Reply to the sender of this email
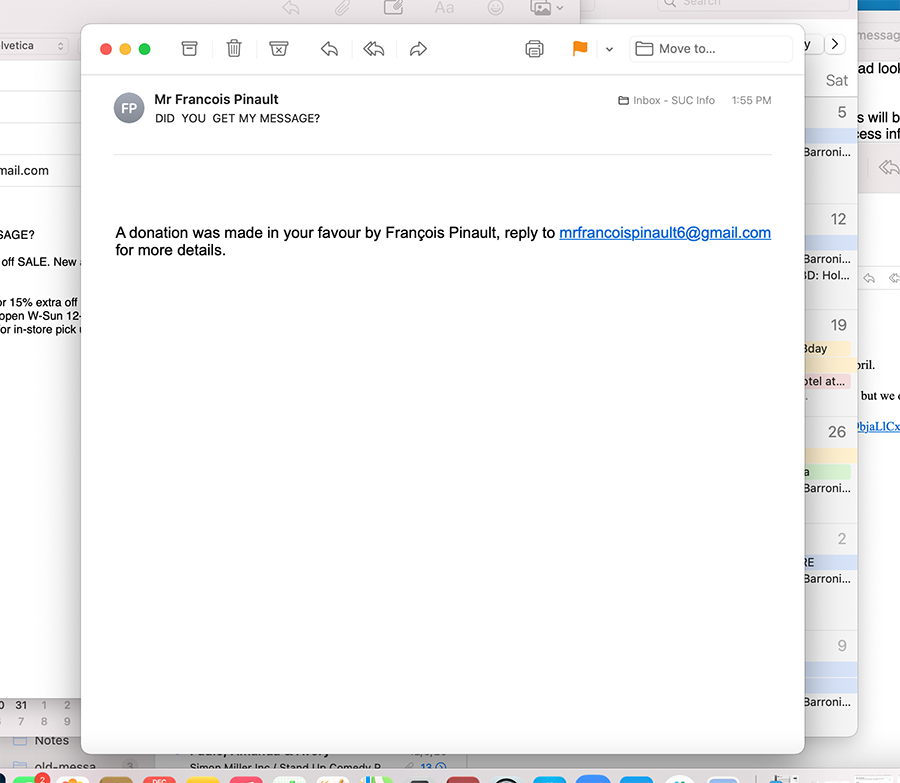Viewport: 900px width, 783px height. (329, 49)
